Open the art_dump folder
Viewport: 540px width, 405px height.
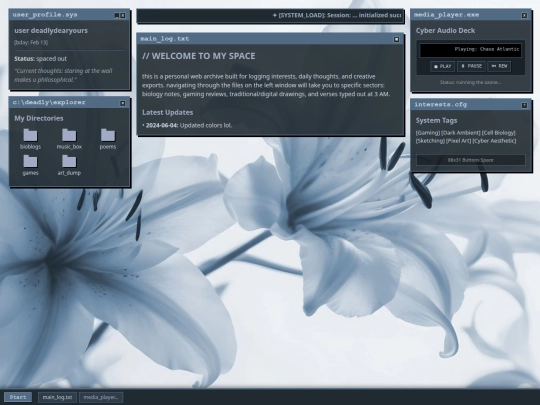tap(69, 165)
